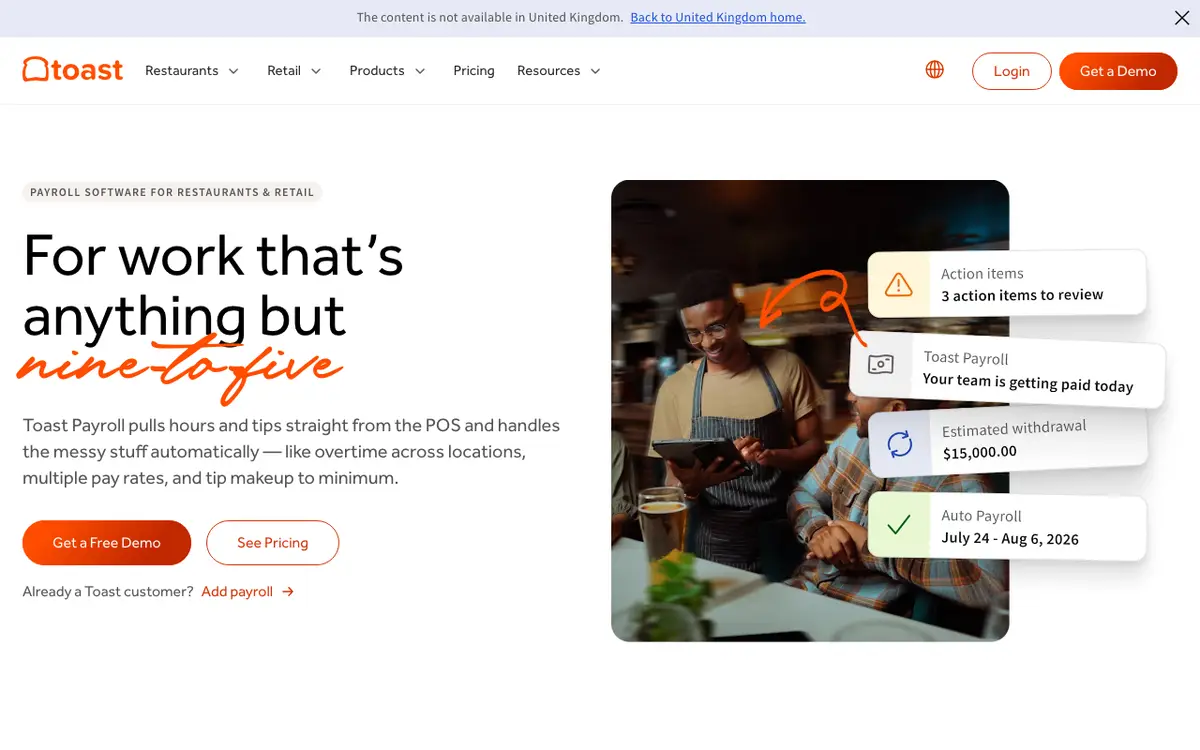Click the Toast logo
The height and width of the screenshot is (750, 1200).
coord(73,70)
